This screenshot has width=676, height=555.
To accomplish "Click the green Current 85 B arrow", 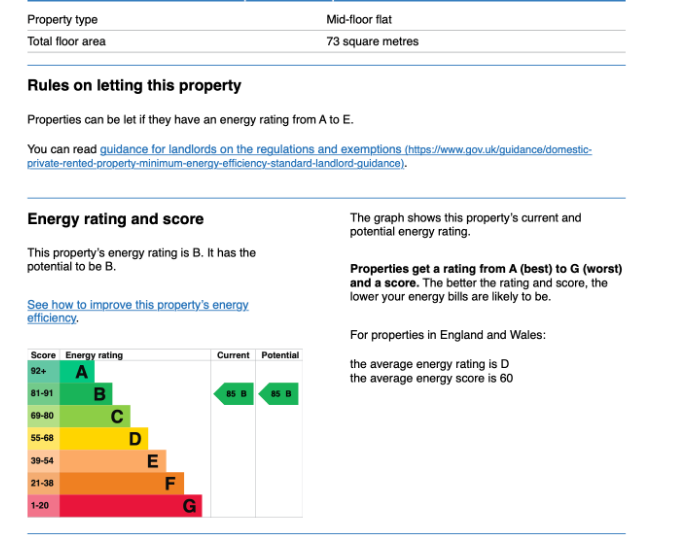I will (234, 394).
